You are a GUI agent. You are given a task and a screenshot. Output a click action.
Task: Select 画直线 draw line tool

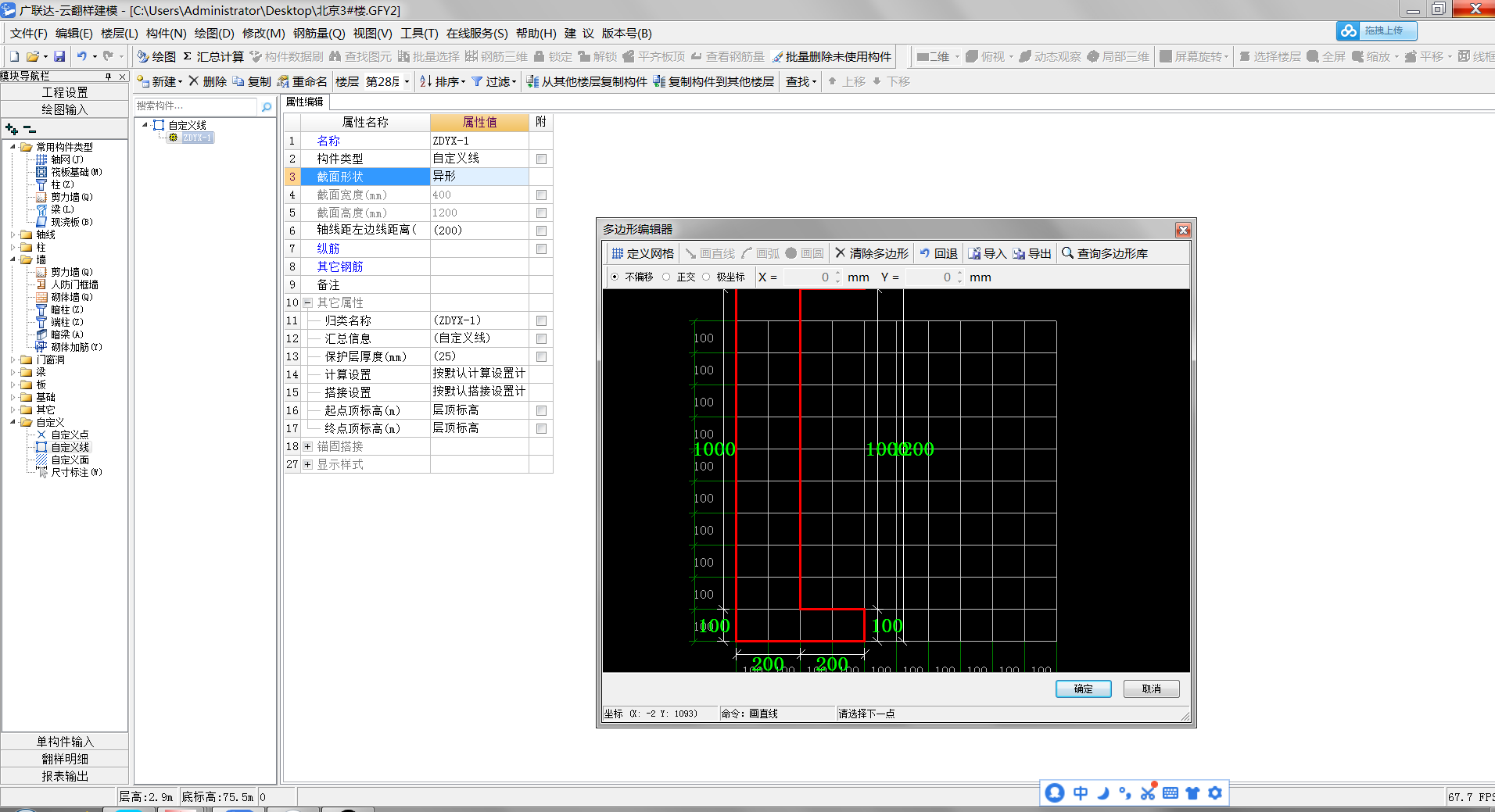pyautogui.click(x=710, y=253)
